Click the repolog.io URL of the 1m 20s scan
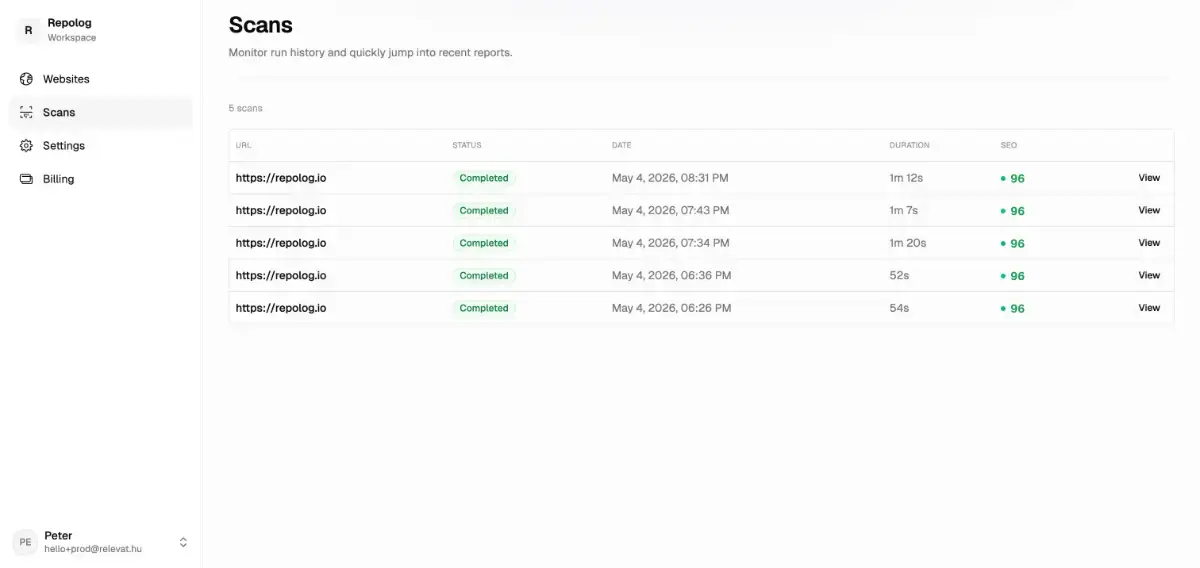The image size is (1200, 568). 281,243
